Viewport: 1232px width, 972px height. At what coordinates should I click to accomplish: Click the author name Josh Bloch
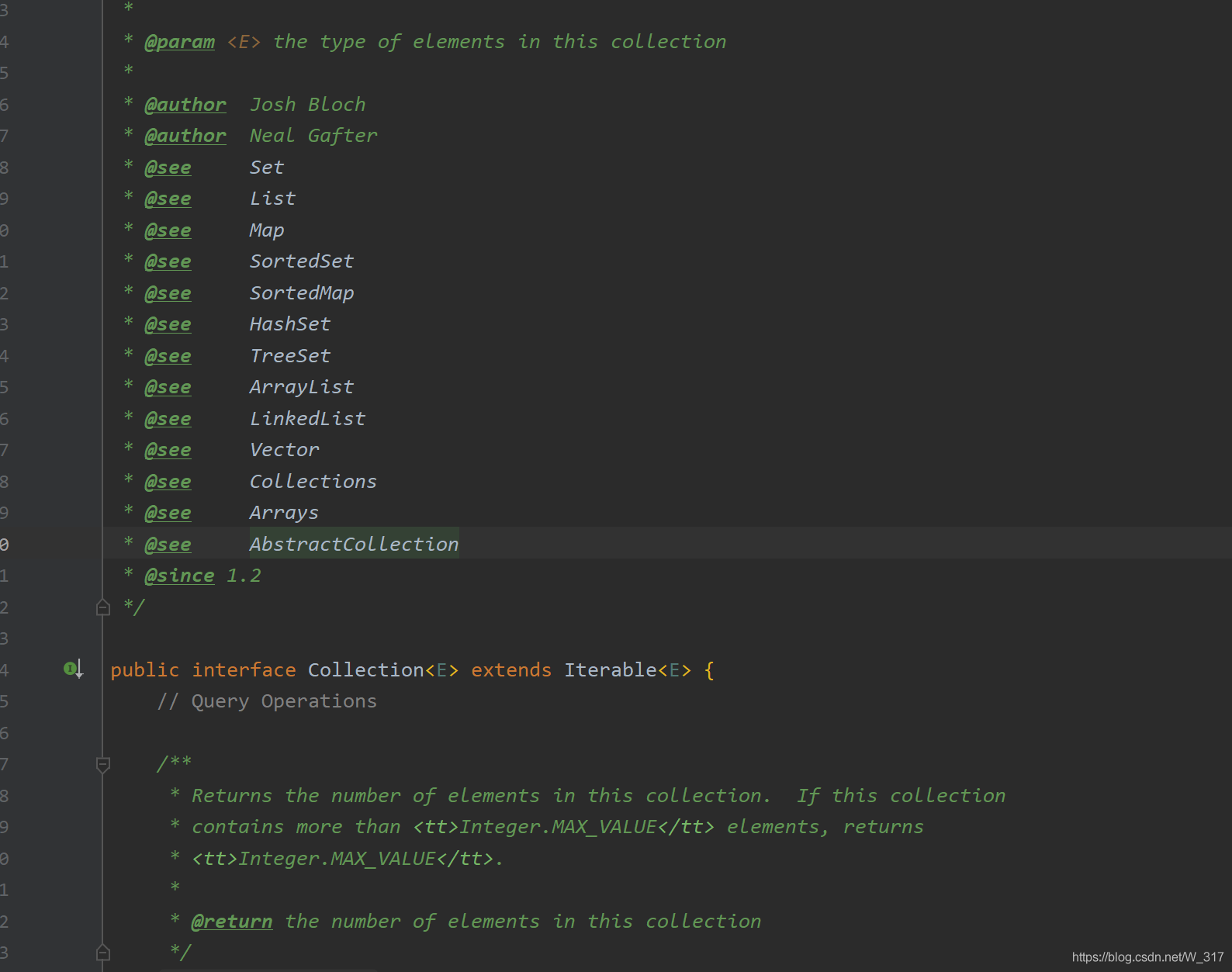(x=307, y=105)
